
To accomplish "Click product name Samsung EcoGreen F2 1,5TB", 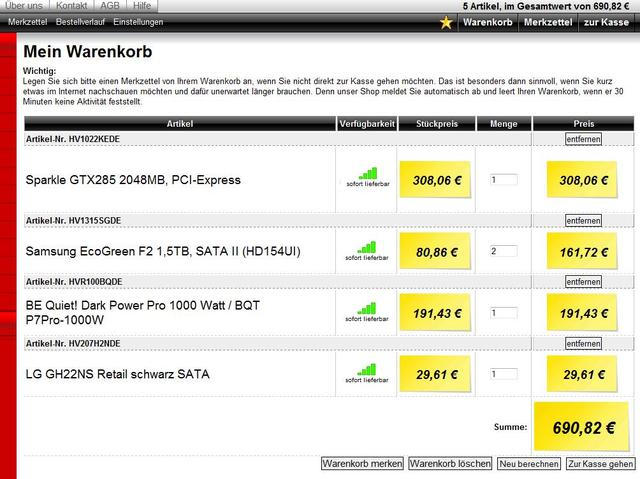I will [163, 251].
